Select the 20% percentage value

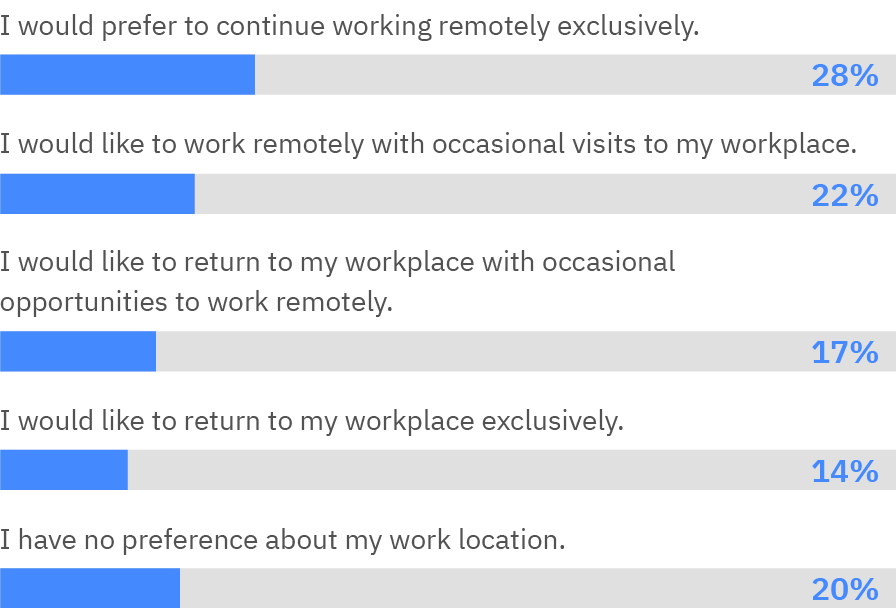click(x=844, y=588)
